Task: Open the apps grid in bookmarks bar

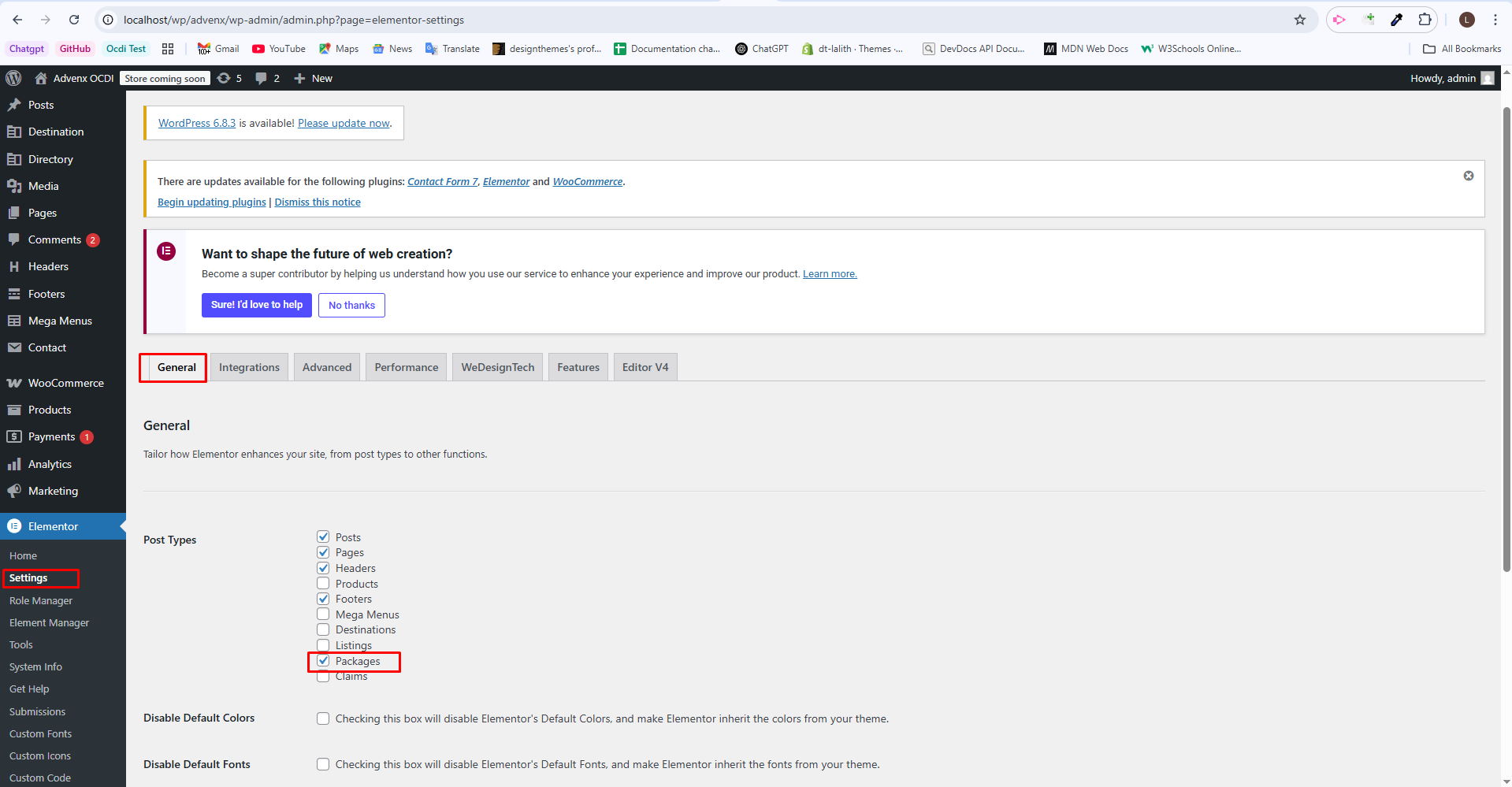Action: [168, 49]
